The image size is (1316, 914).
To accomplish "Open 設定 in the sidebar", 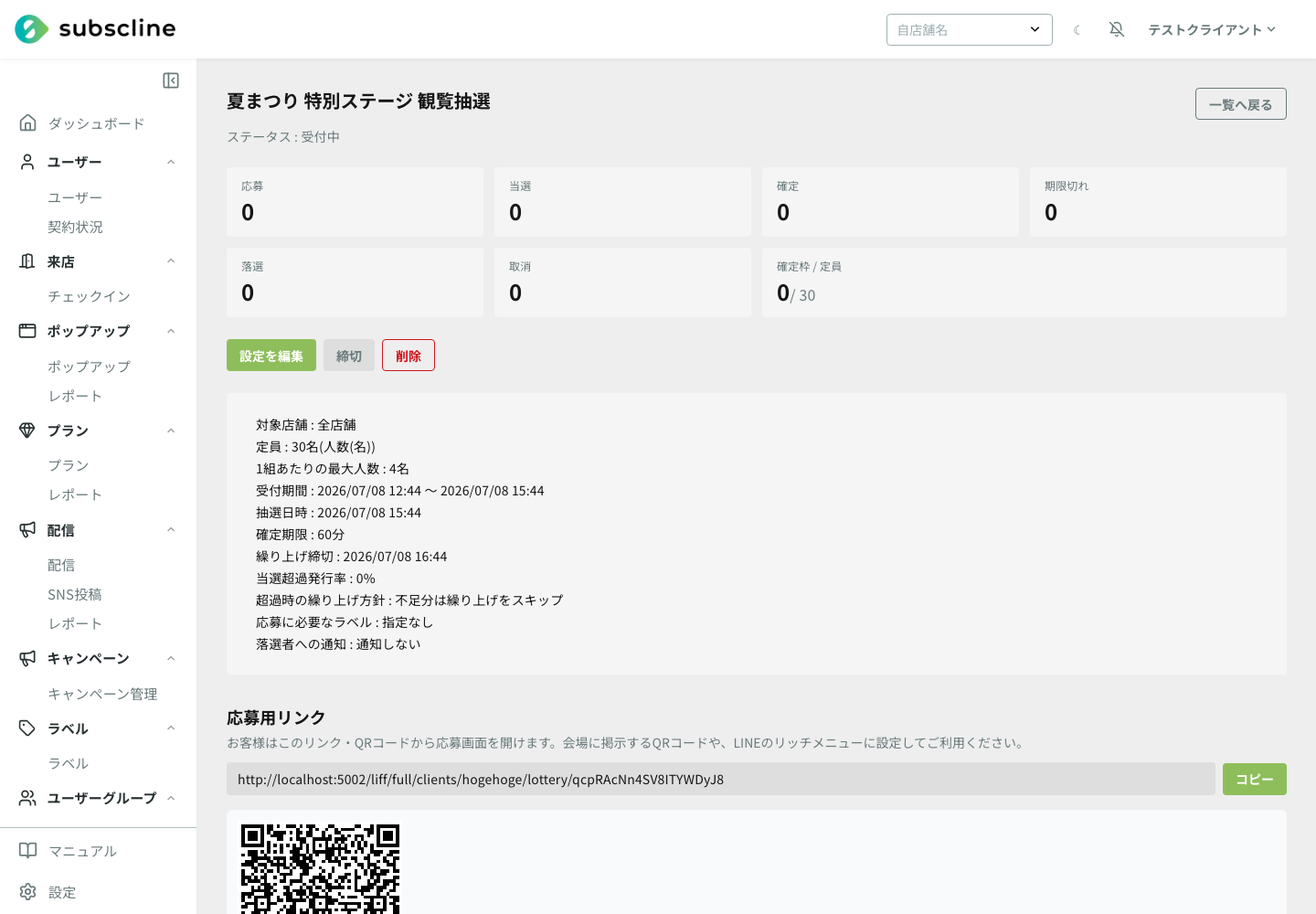I will coord(62,892).
